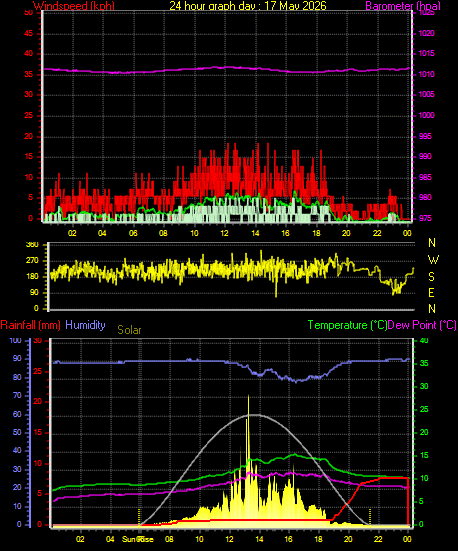Click the 35 value on temperature axis
This screenshot has height=551, width=458.
coord(424,363)
